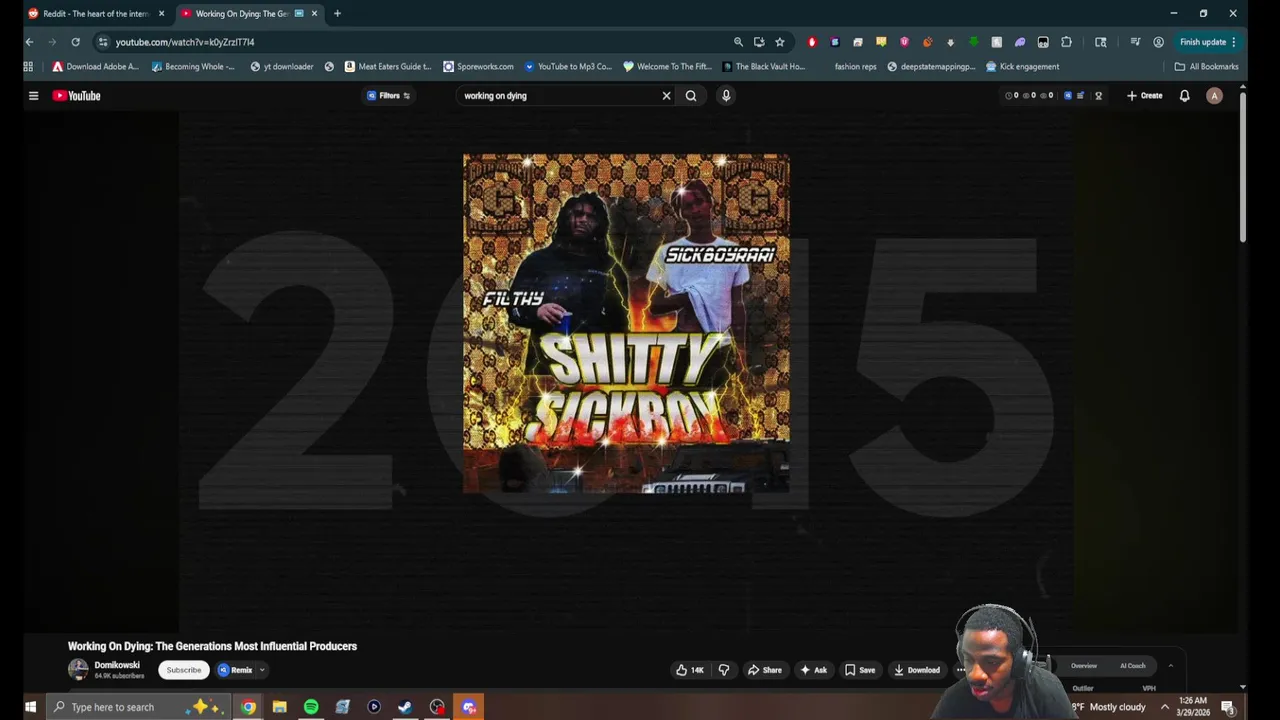This screenshot has width=1280, height=720.
Task: Open the account avatar menu
Action: pyautogui.click(x=1214, y=96)
